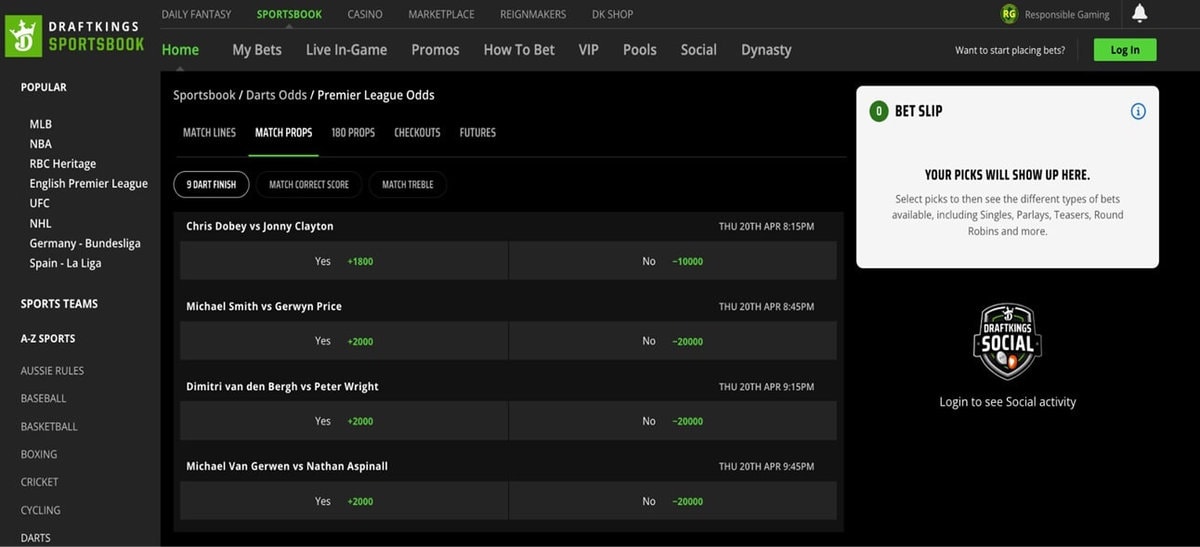
Task: Select Darts in A-Z Sports
Action: point(36,538)
